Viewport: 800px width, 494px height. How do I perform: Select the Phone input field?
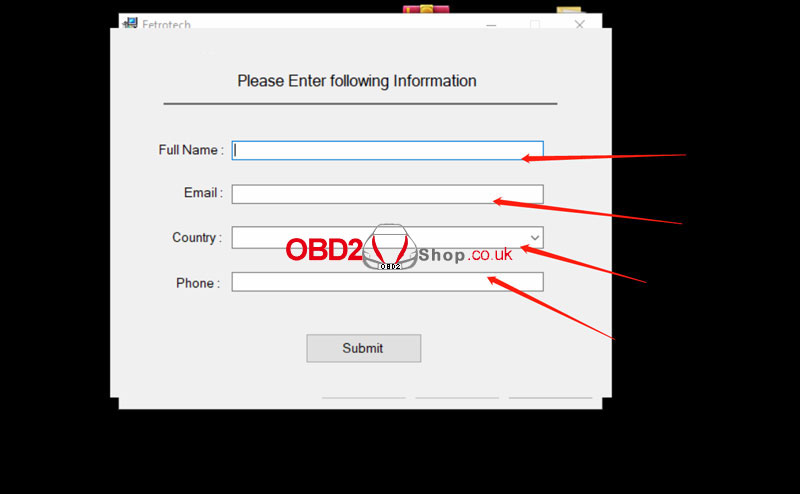pyautogui.click(x=388, y=282)
